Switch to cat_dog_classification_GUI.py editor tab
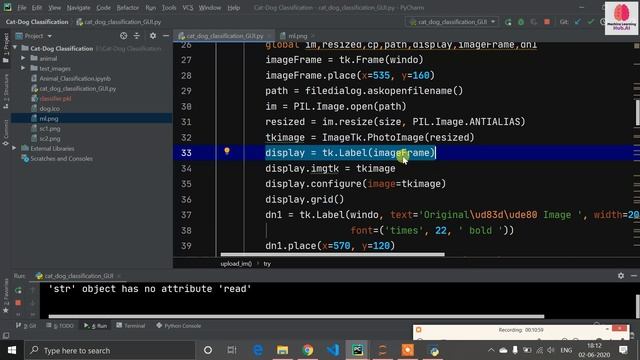The height and width of the screenshot is (360, 640). (x=224, y=36)
